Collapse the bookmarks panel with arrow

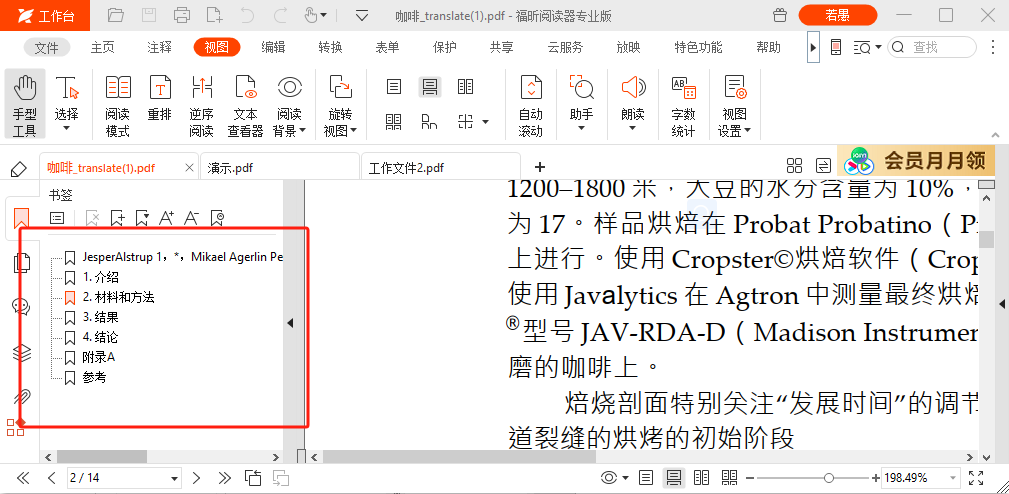(290, 324)
